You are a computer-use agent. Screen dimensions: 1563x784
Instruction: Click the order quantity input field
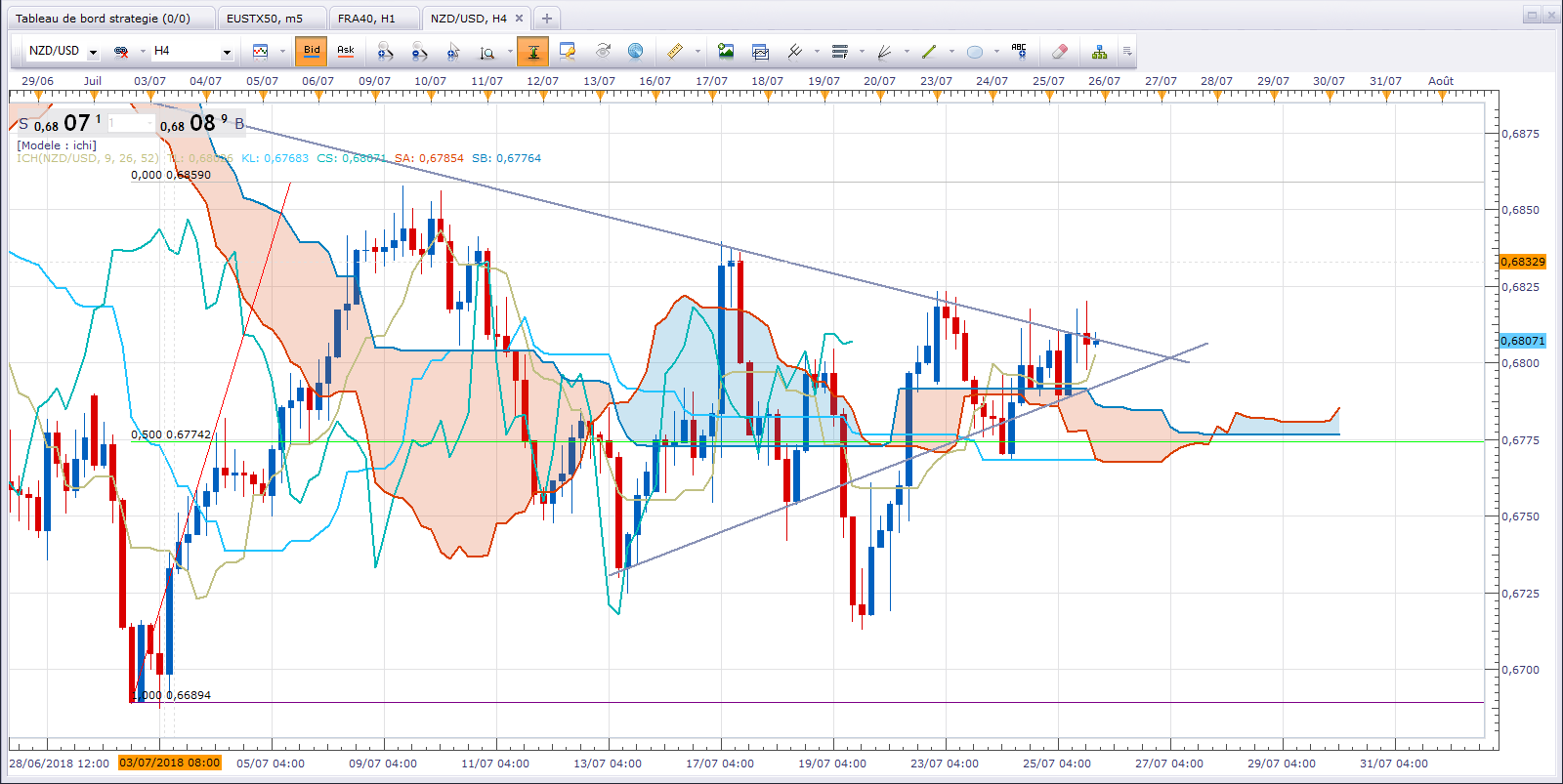point(130,123)
